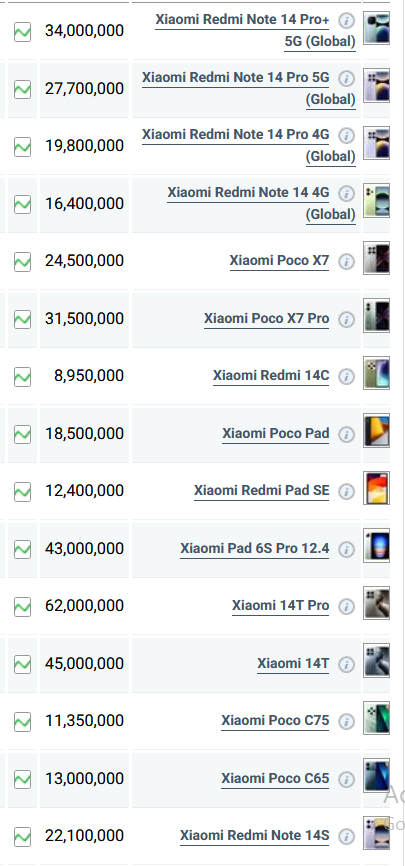405x866 pixels.
Task: Click info icon beside Xiaomi Redmi Note 14S
Action: (346, 836)
